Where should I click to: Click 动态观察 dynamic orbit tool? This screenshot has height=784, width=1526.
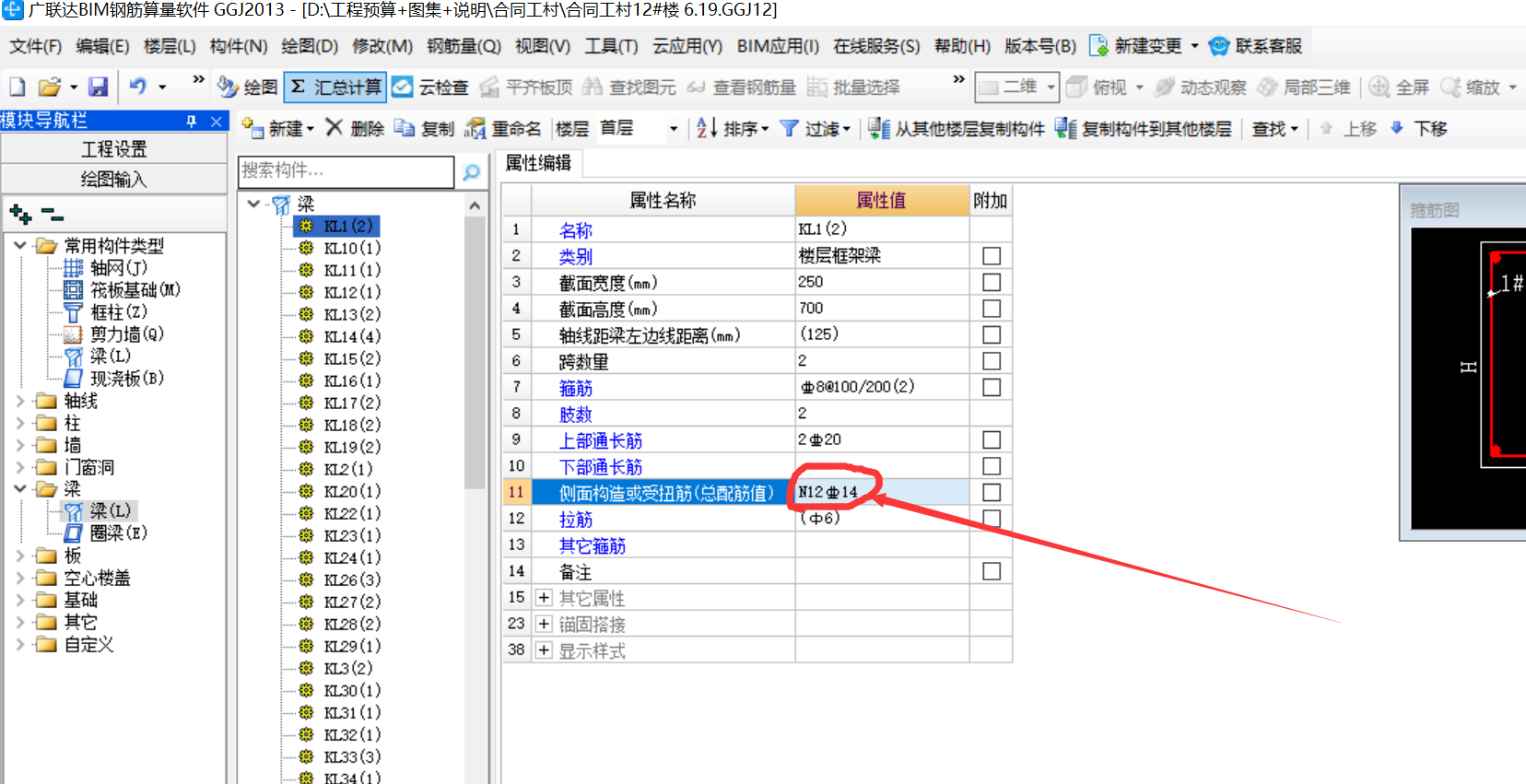(1201, 87)
